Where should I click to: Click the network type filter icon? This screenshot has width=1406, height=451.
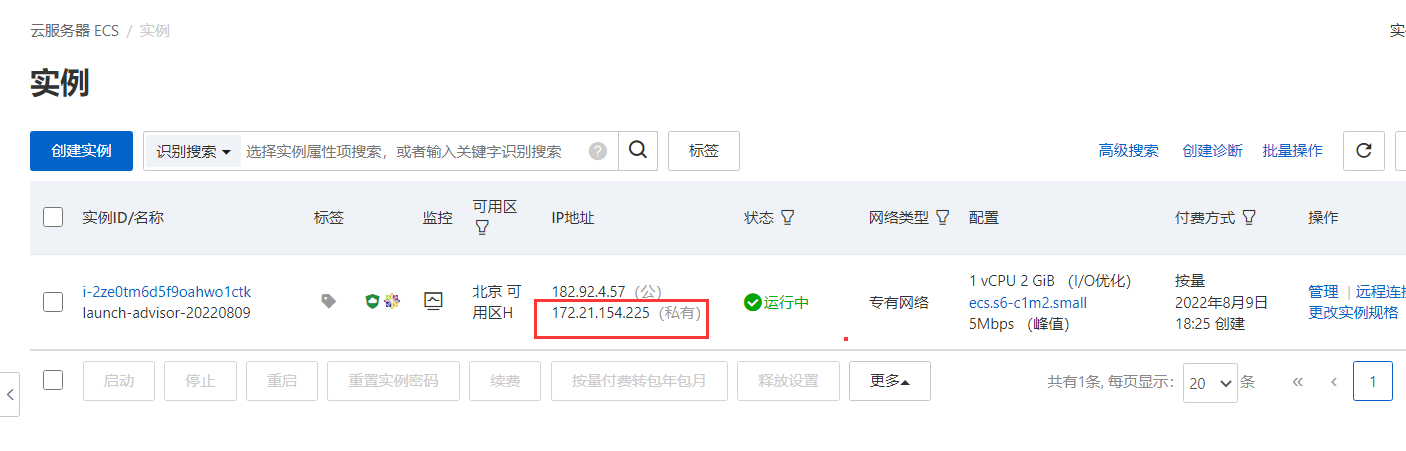point(942,217)
